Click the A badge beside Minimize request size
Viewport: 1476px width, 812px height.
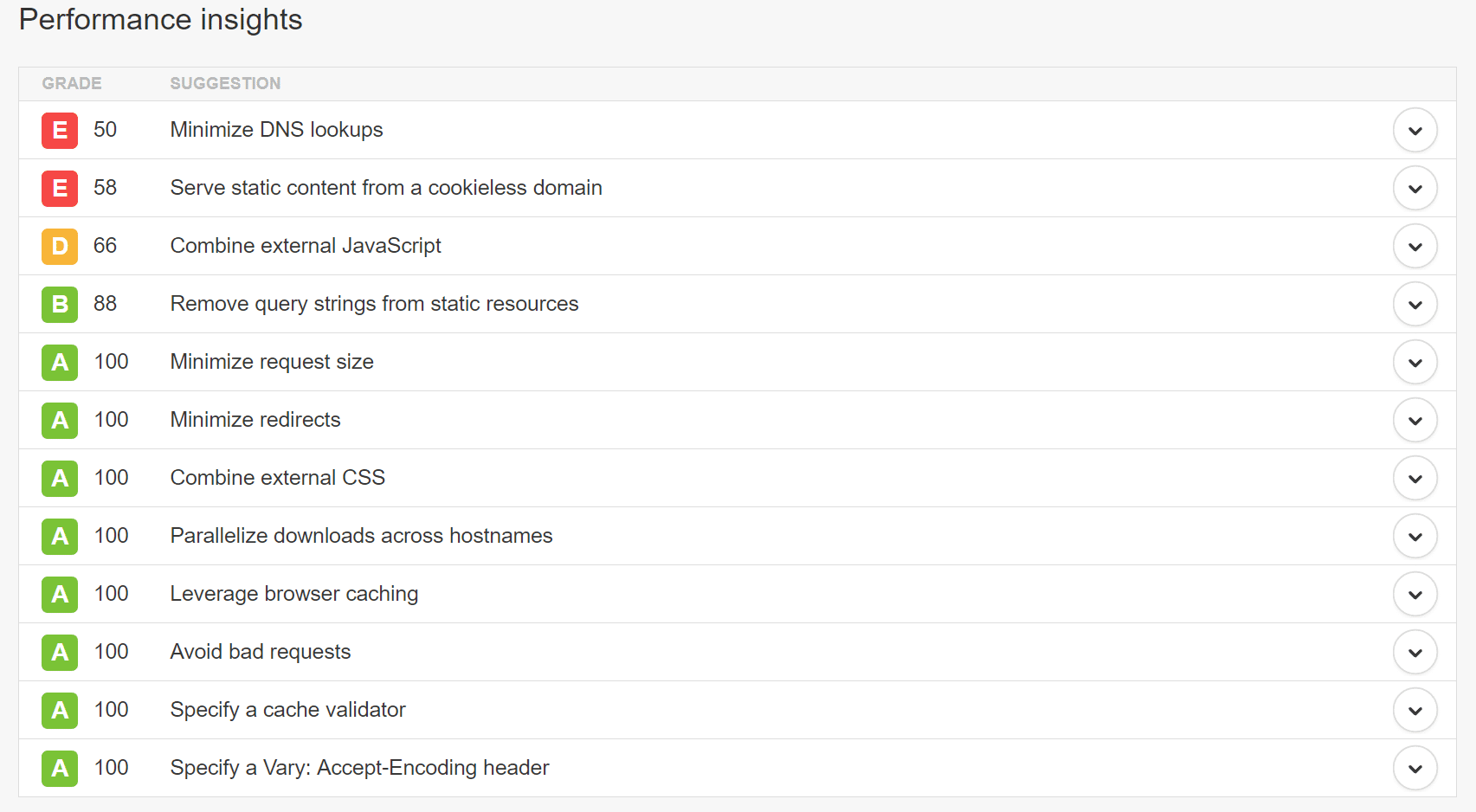(59, 362)
